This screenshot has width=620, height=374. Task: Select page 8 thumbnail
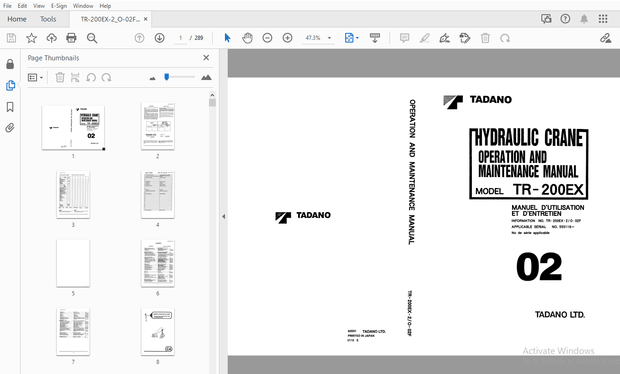[158, 332]
